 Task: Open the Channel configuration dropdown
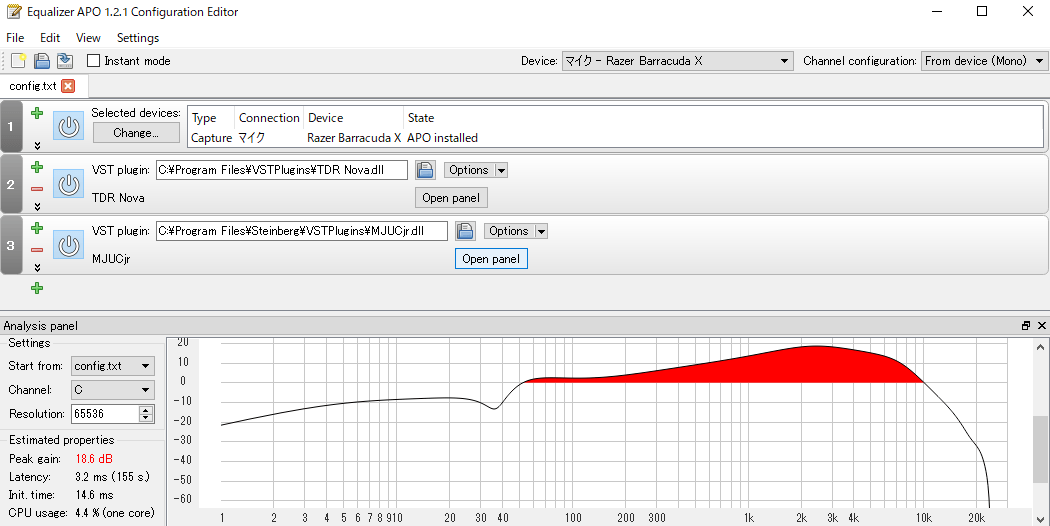[x=984, y=61]
